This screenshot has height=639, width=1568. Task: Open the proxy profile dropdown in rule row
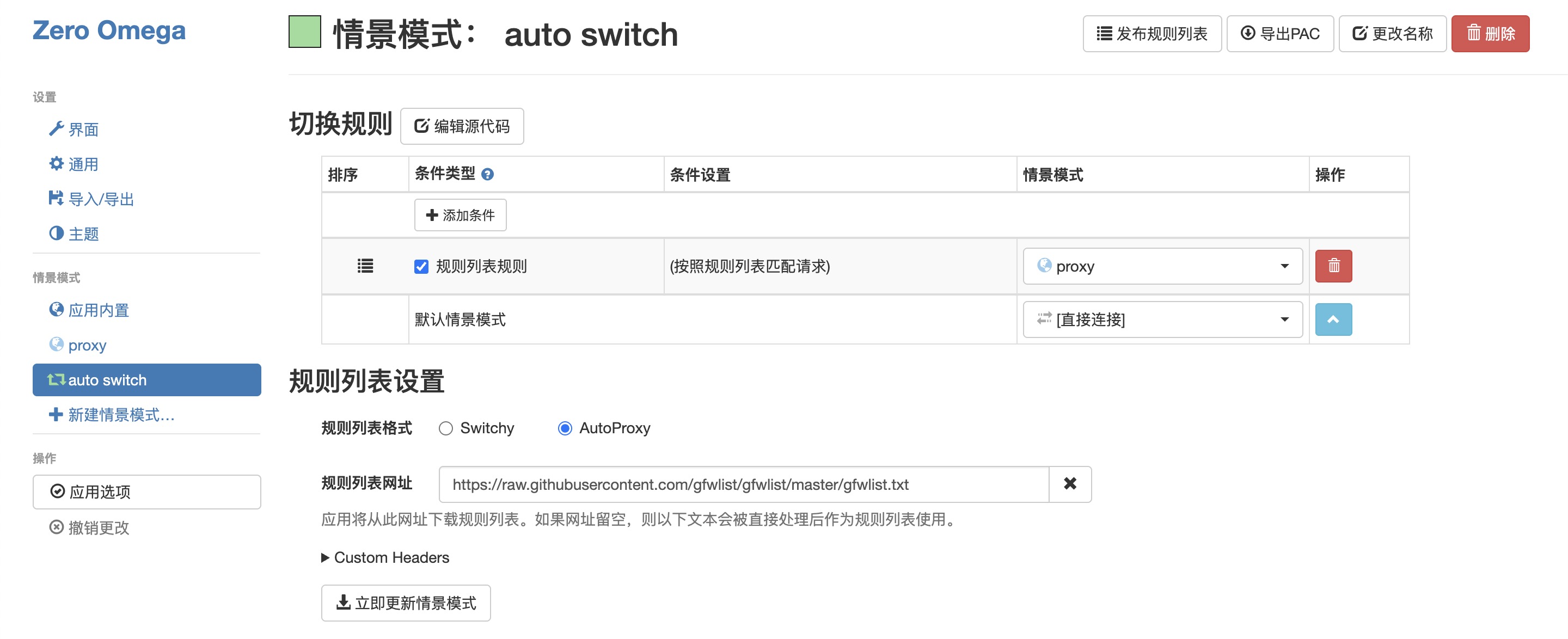1162,266
